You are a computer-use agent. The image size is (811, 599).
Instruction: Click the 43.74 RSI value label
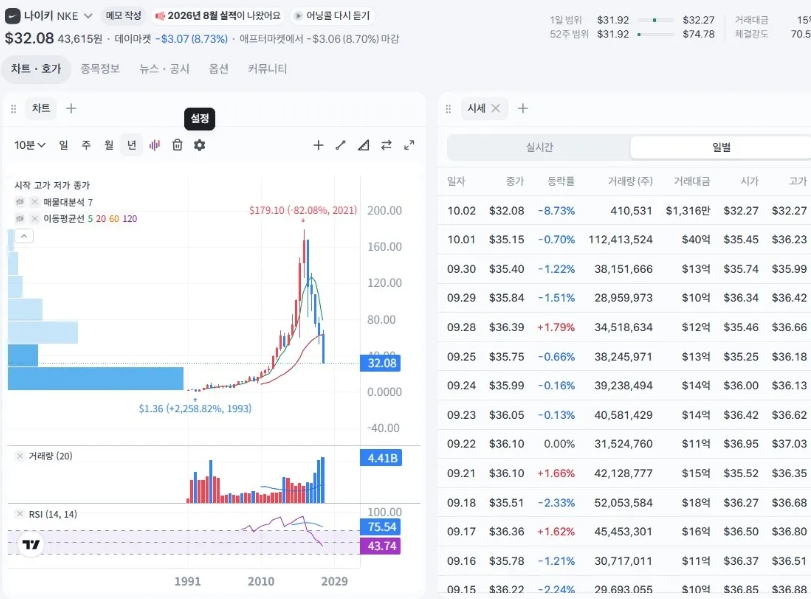pos(382,546)
